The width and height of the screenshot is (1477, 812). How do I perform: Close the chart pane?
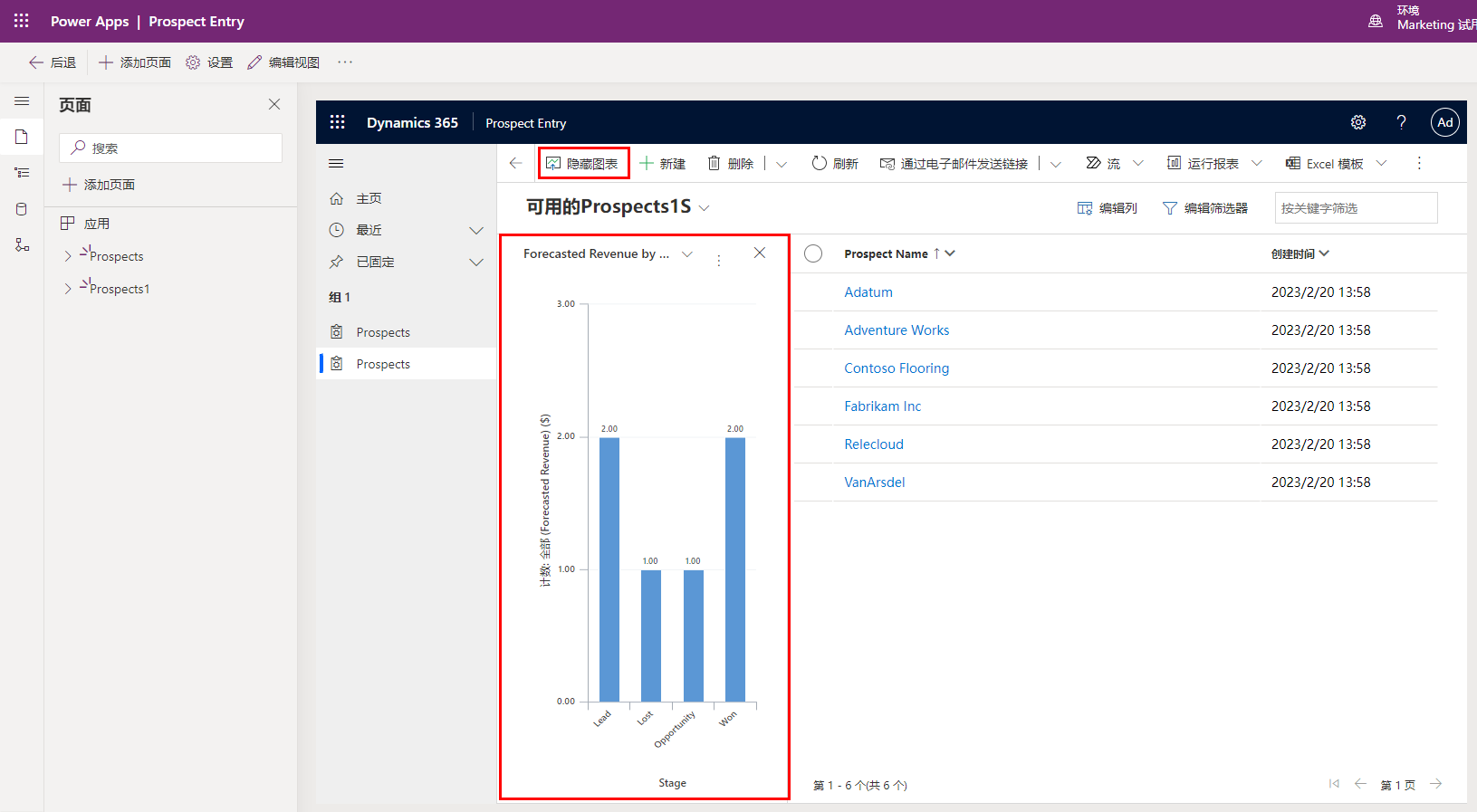tap(760, 253)
